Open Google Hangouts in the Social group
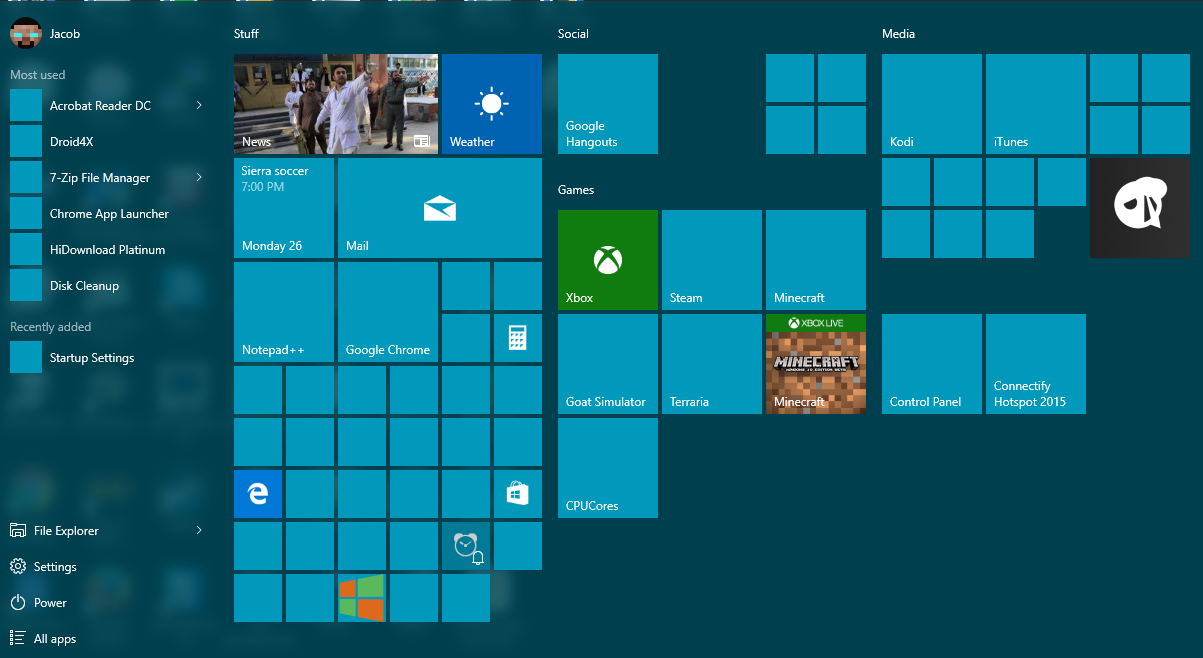Image resolution: width=1203 pixels, height=658 pixels. 607,104
